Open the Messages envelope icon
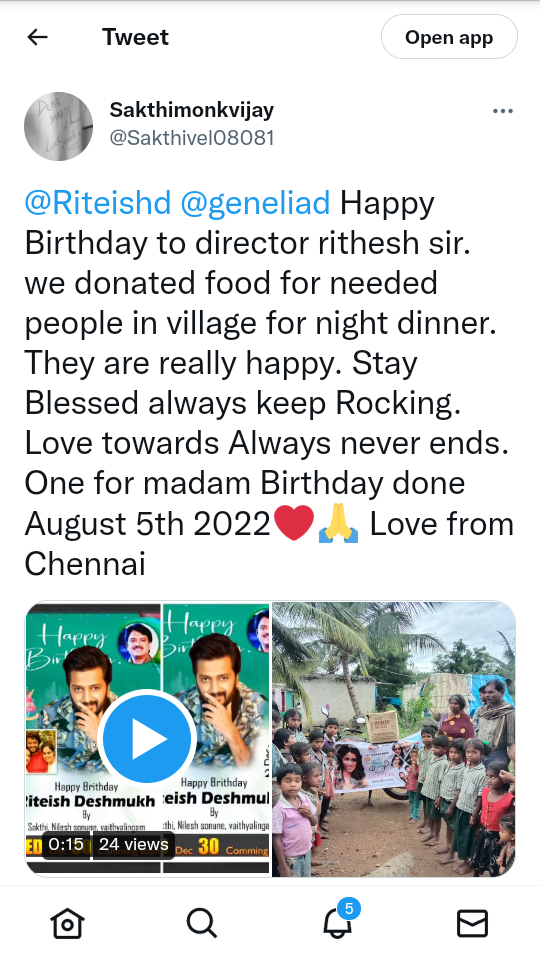Viewport: 540px width, 960px height. (x=473, y=923)
